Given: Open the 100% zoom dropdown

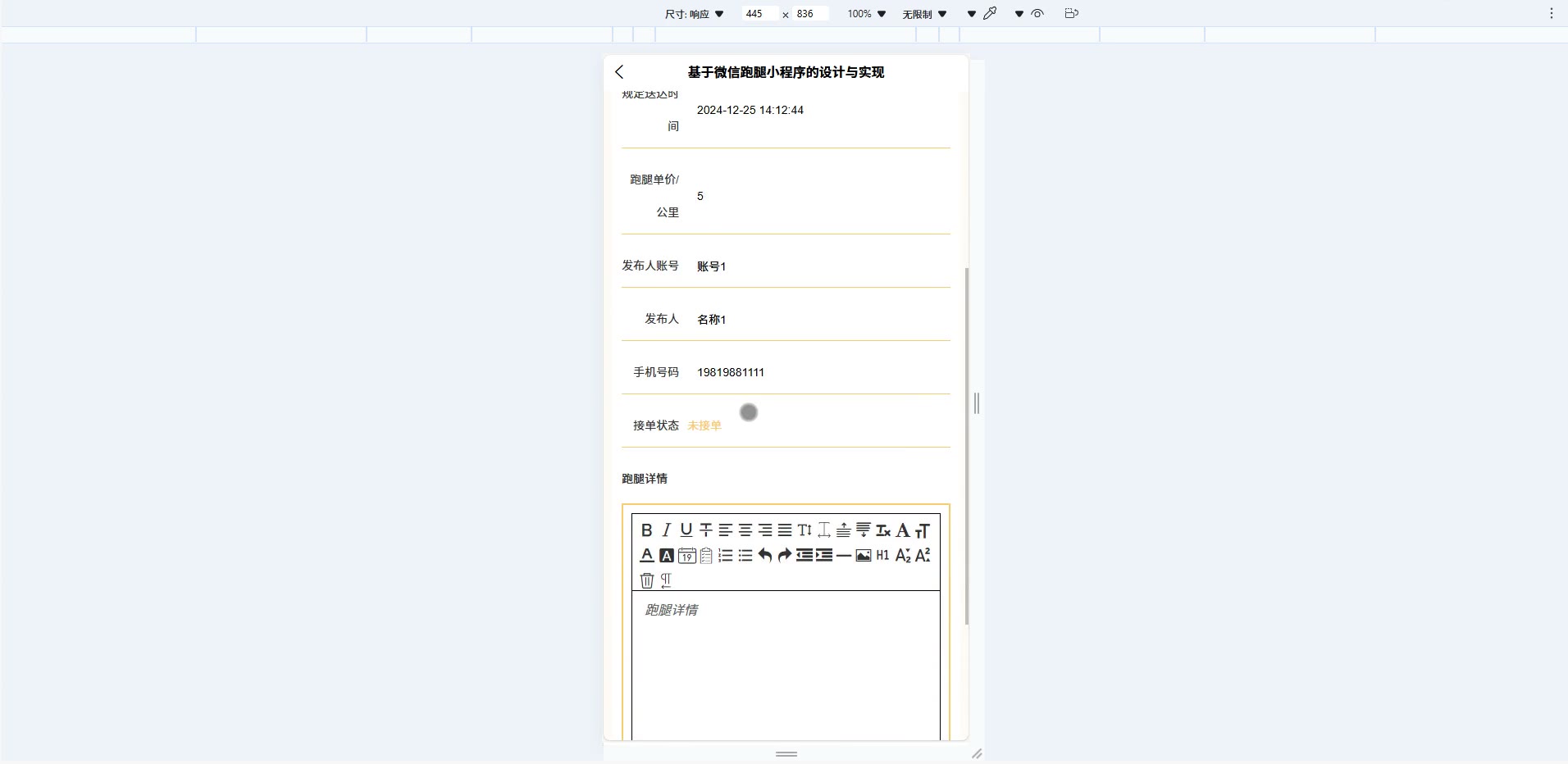Looking at the screenshot, I should click(x=867, y=14).
